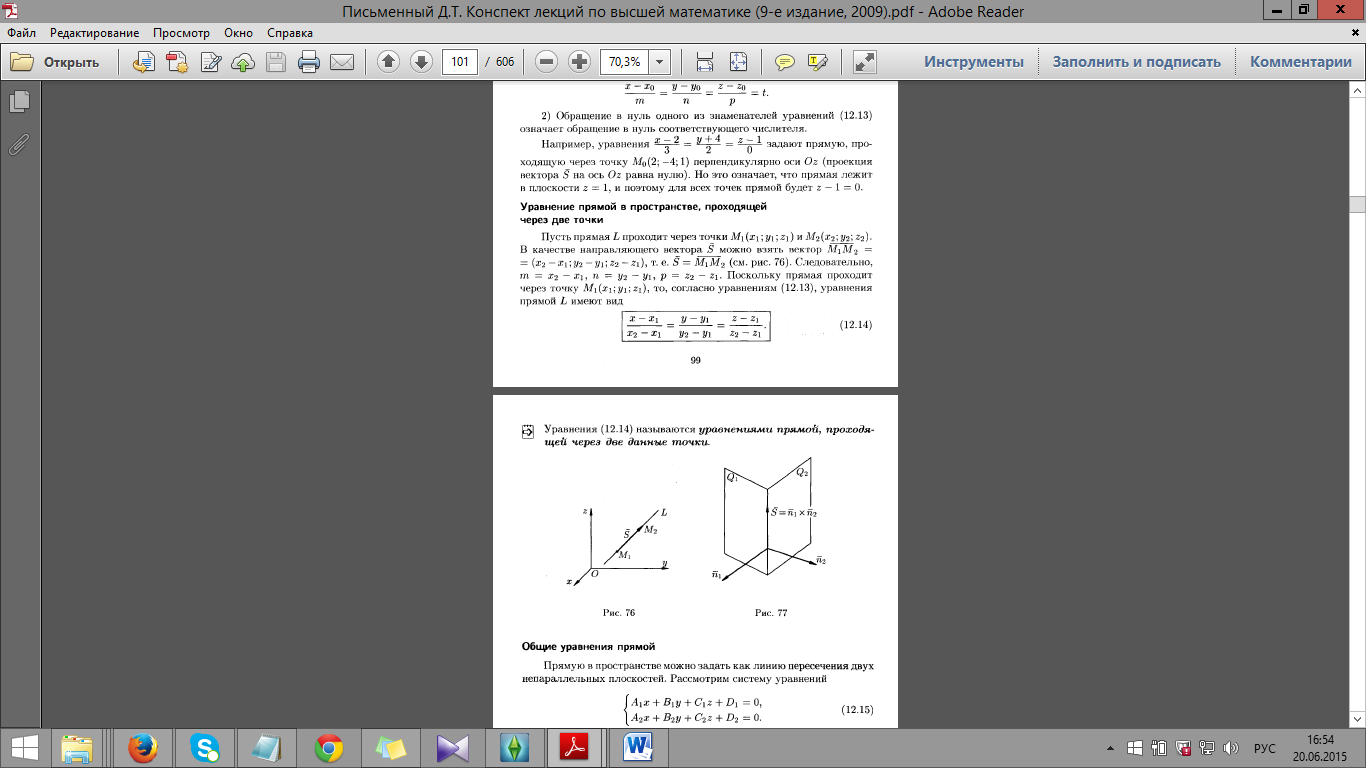Open The Sims from the taskbar
Screen dimensions: 1366x768
pos(515,748)
